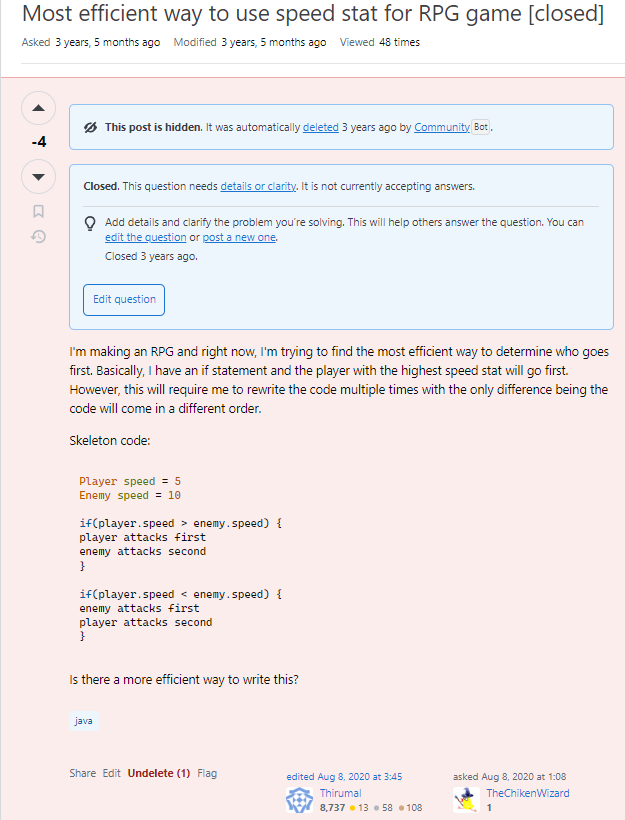
Task: Click the hidden post eye-slash icon
Action: click(x=90, y=127)
